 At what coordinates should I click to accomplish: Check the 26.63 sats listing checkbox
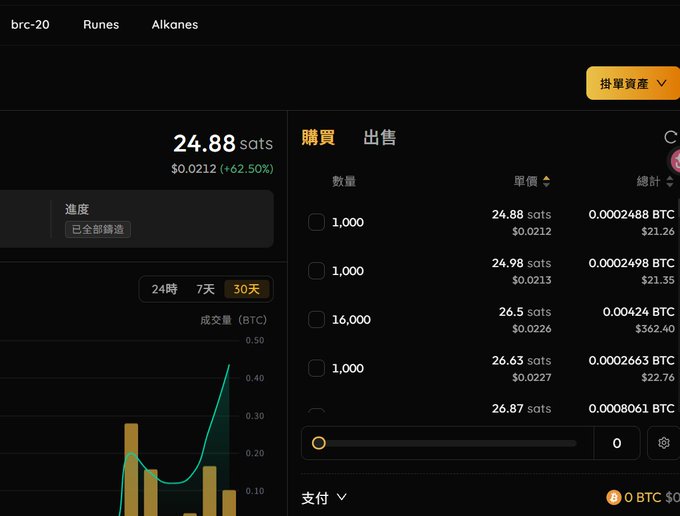pyautogui.click(x=316, y=368)
